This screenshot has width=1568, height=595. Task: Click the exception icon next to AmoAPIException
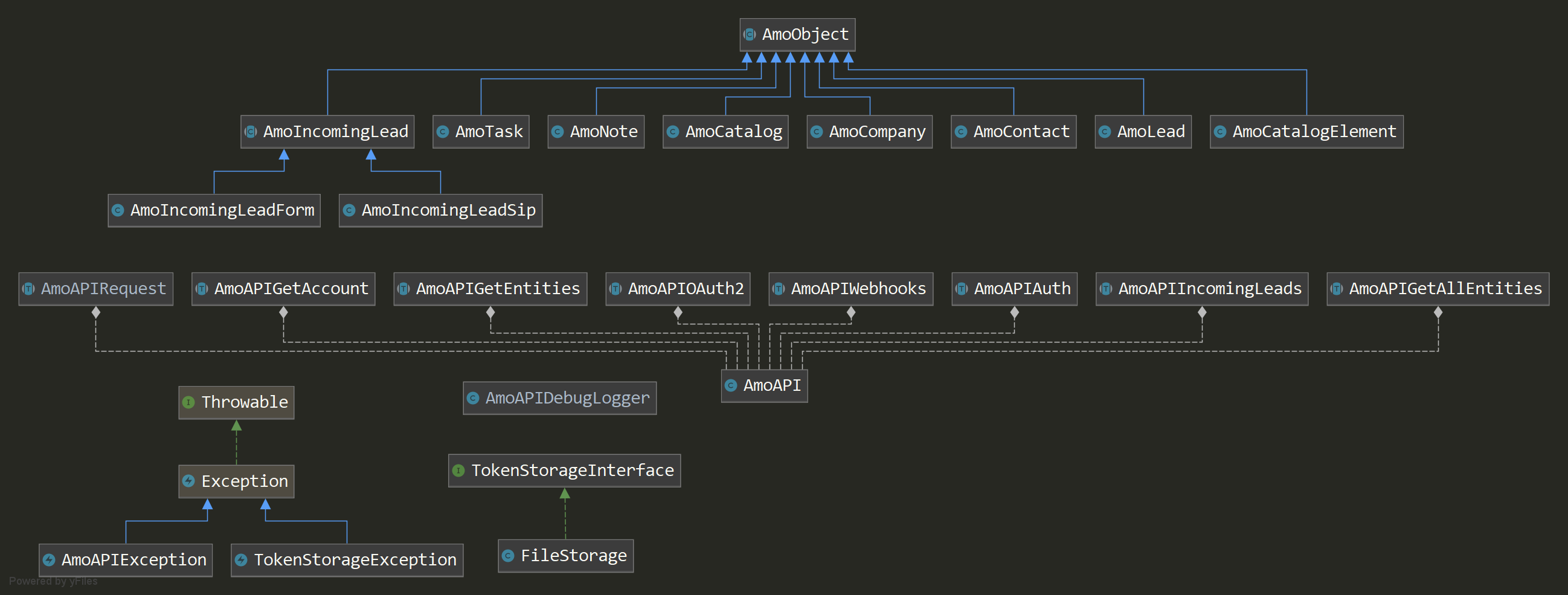[50, 561]
